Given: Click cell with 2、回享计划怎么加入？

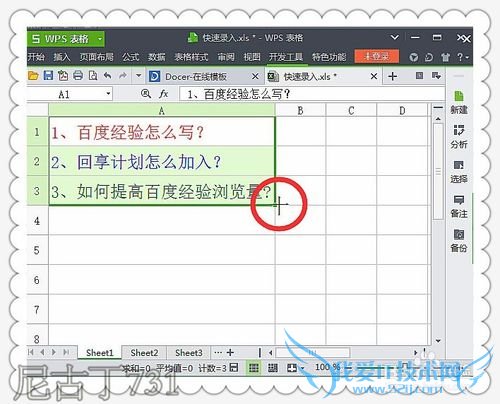Looking at the screenshot, I should (x=162, y=161).
